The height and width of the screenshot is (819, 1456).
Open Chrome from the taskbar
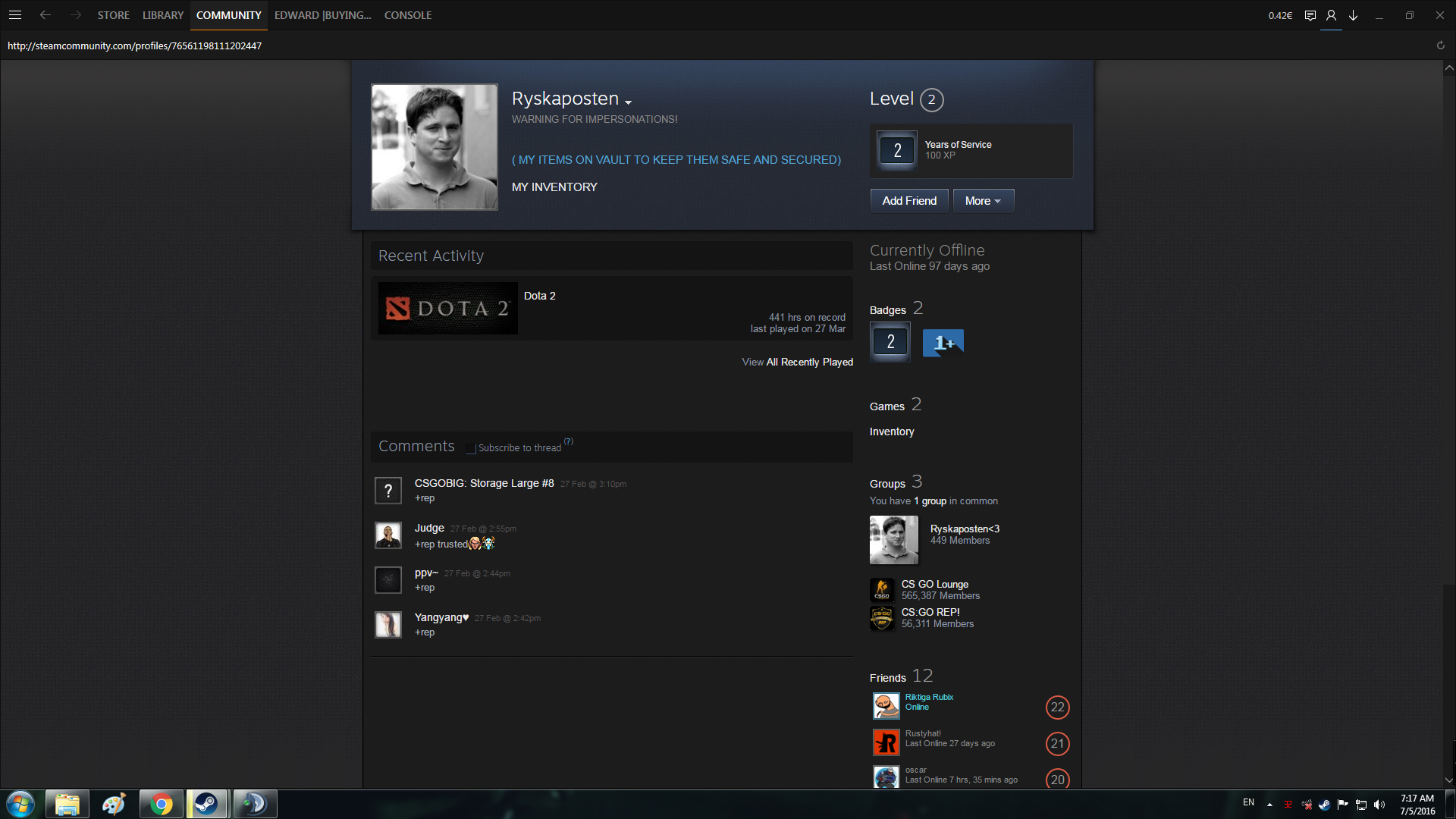pyautogui.click(x=161, y=804)
